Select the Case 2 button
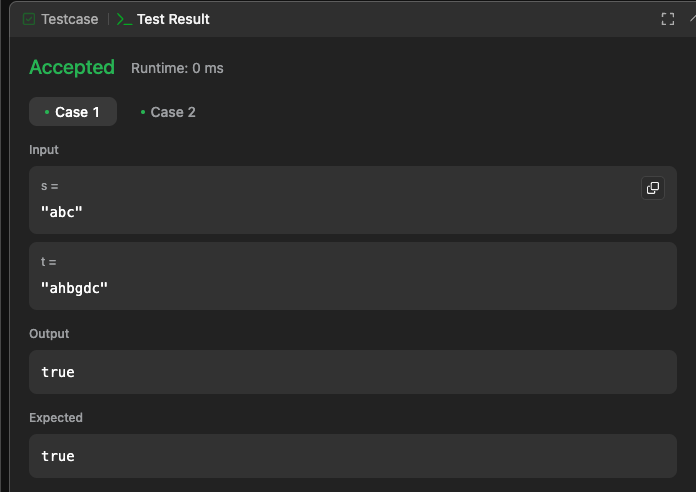The height and width of the screenshot is (492, 696). (168, 112)
